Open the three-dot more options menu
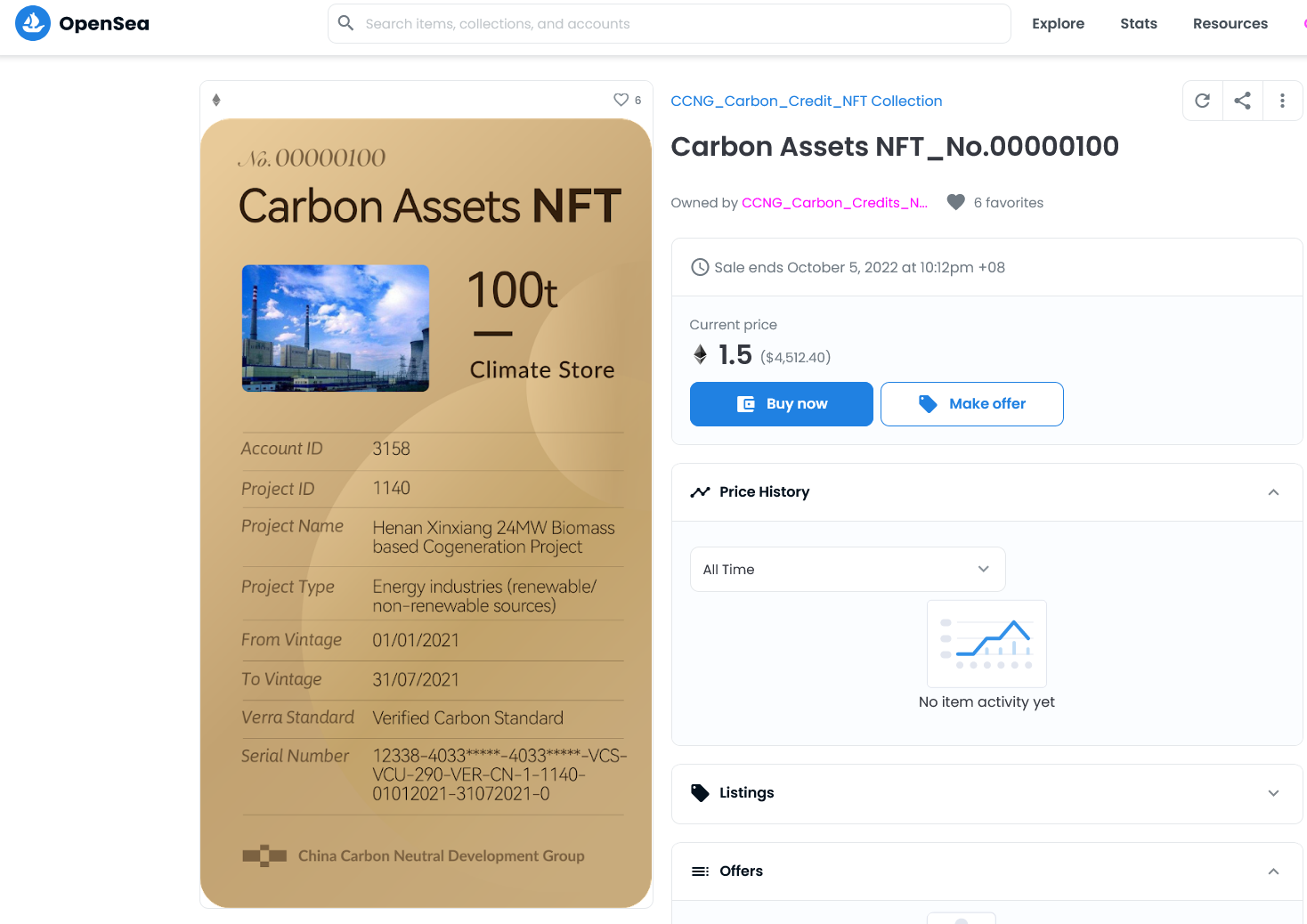The image size is (1307, 924). [x=1282, y=101]
